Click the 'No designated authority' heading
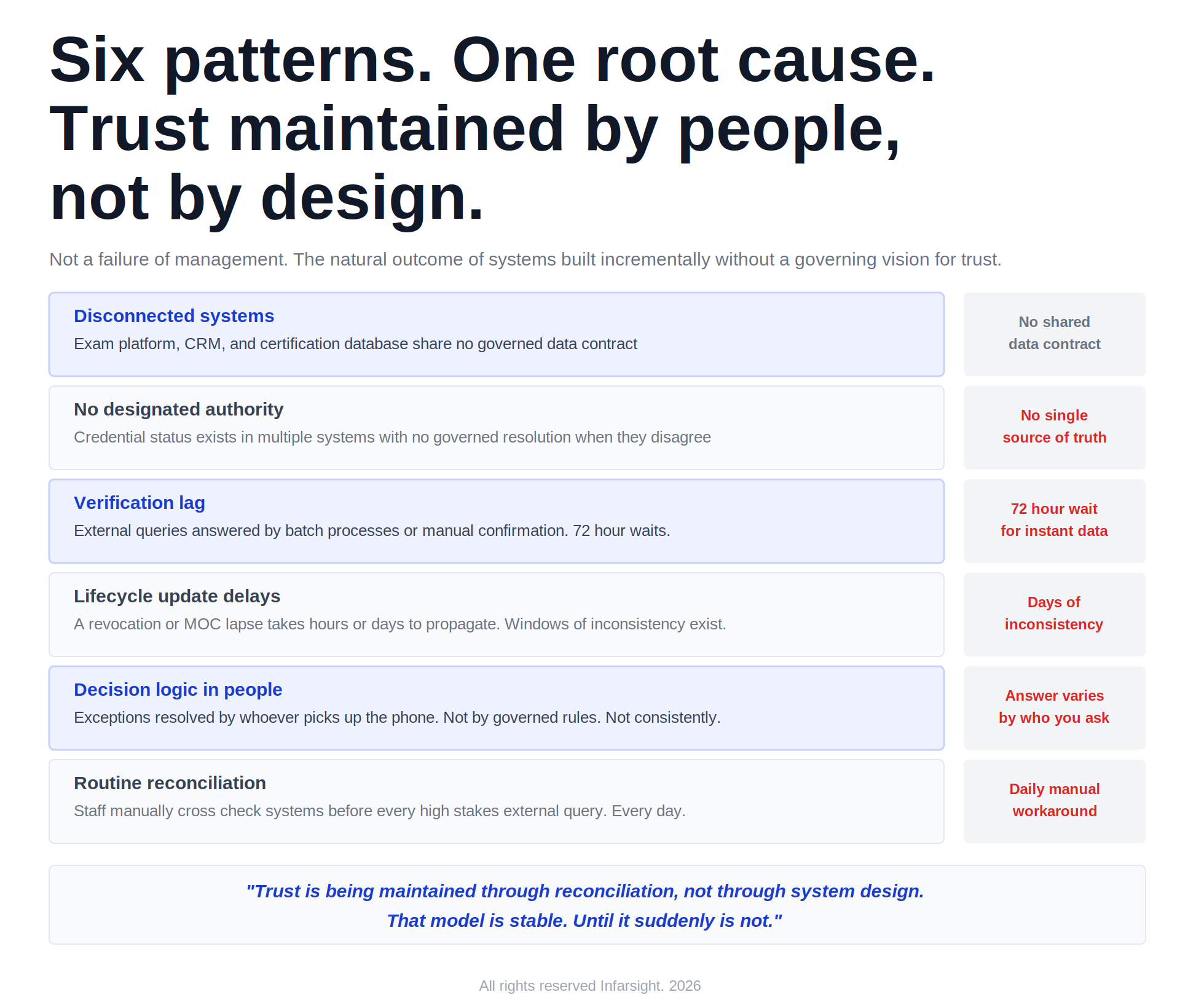Image resolution: width=1180 pixels, height=1008 pixels. point(179,409)
